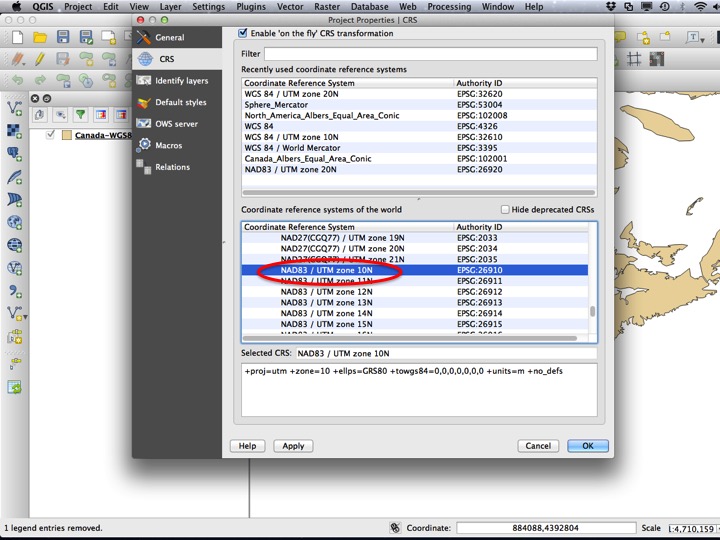Image resolution: width=720 pixels, height=540 pixels.
Task: Click the Add Vector Layer icon
Action: (15, 109)
